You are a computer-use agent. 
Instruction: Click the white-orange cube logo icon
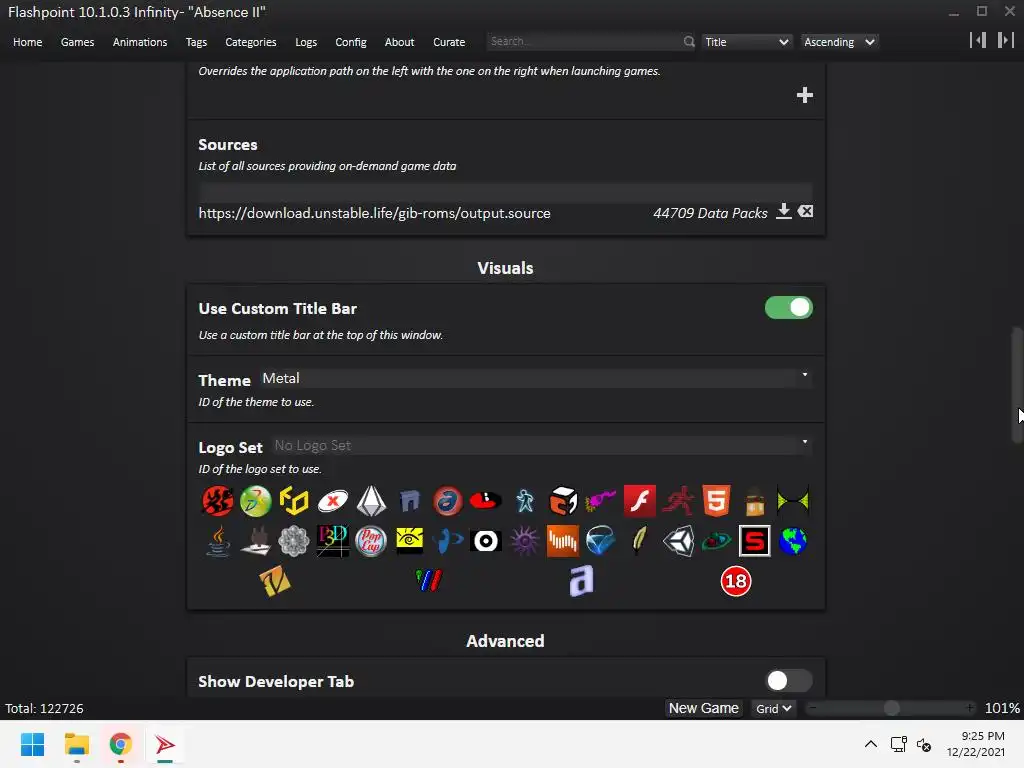pos(563,502)
